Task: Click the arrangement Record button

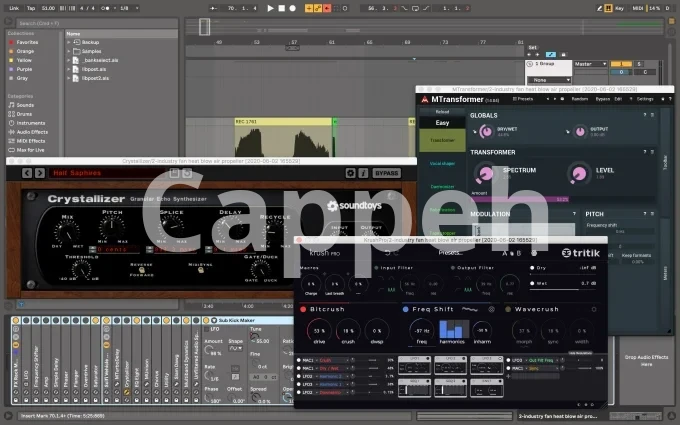Action: point(292,7)
